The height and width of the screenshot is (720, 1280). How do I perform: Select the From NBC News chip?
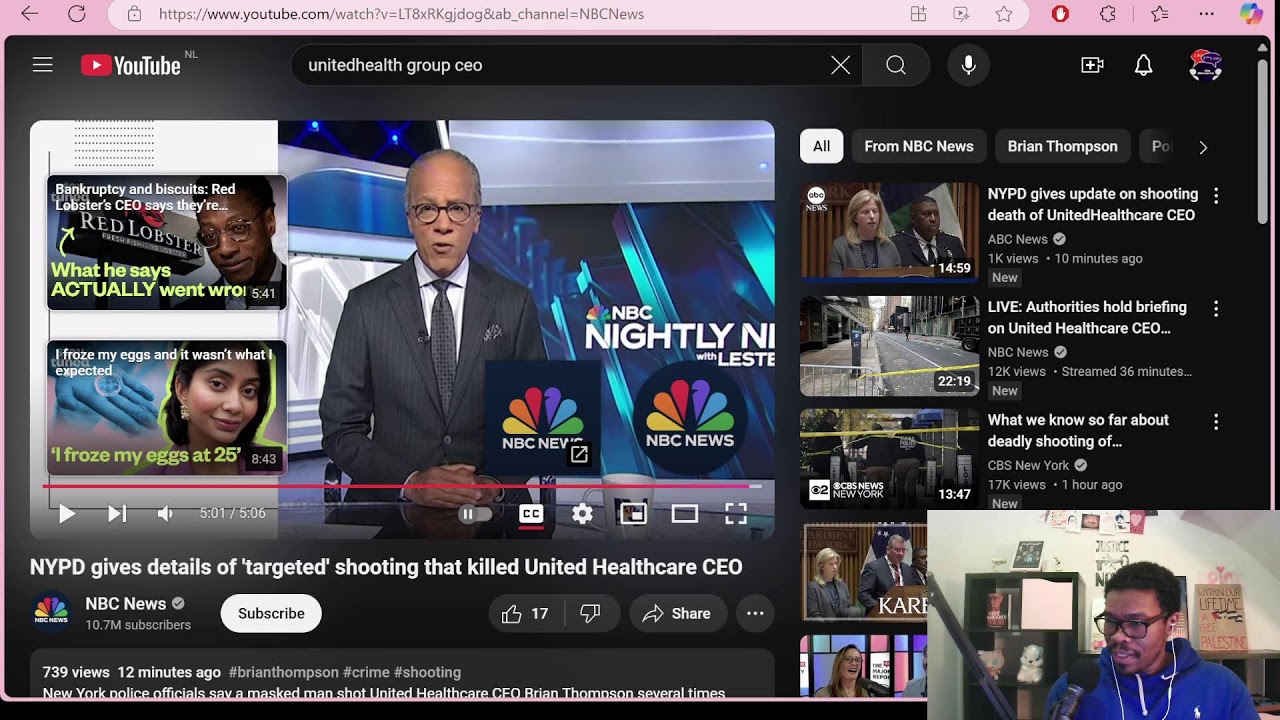[x=919, y=146]
